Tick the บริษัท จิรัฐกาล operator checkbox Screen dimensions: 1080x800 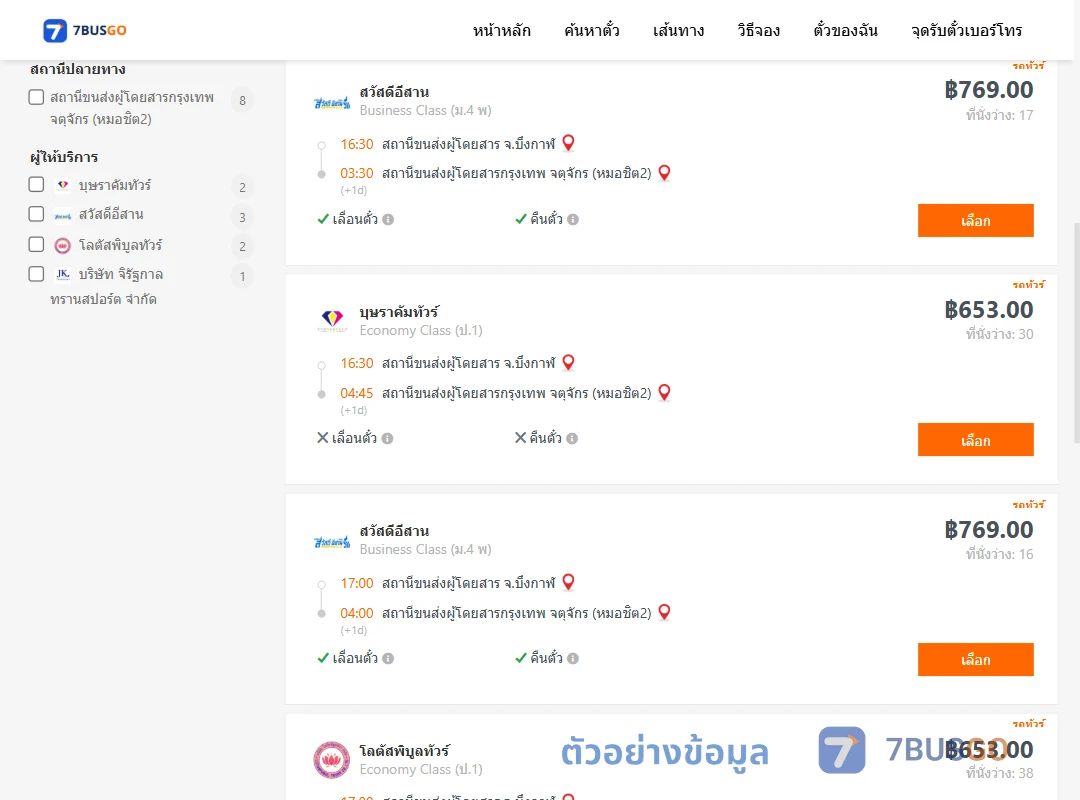click(x=37, y=274)
